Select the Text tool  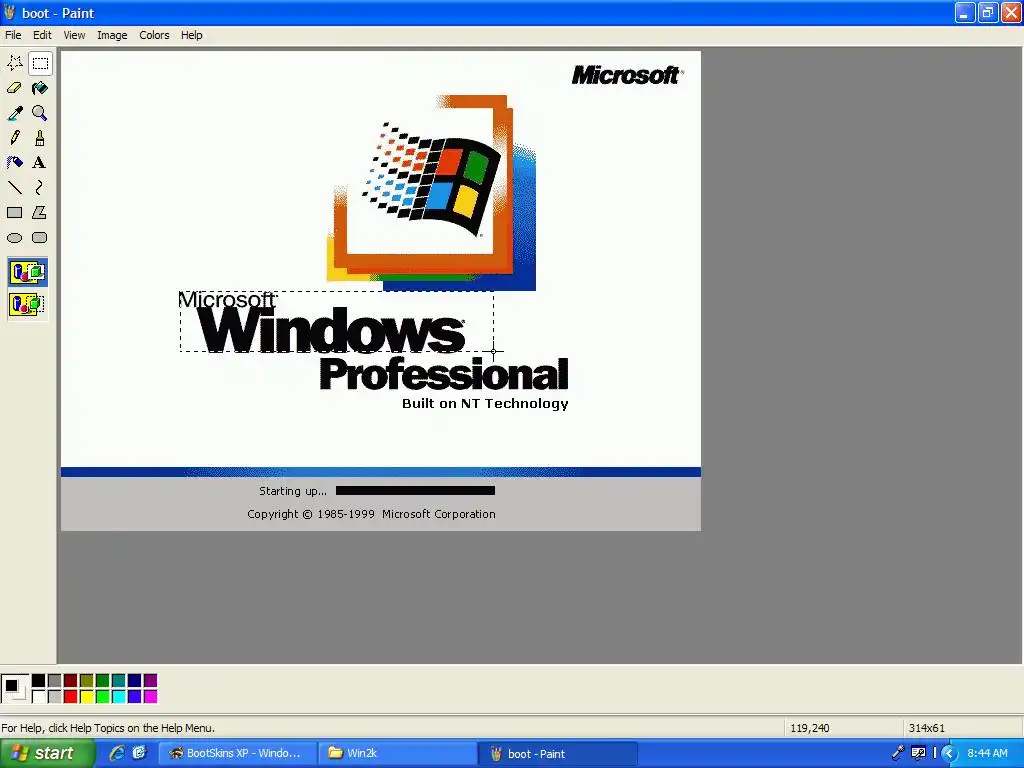tap(40, 163)
